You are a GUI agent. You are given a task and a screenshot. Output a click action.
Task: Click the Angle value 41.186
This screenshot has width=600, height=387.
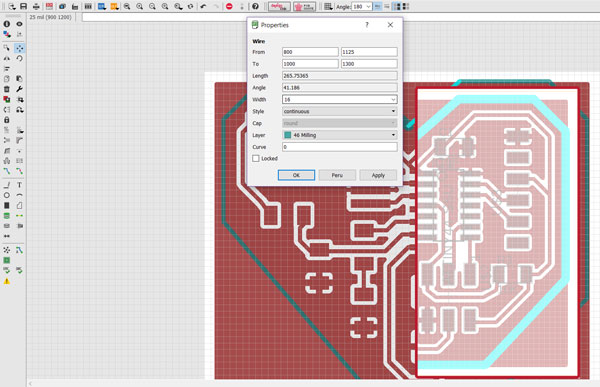[340, 88]
